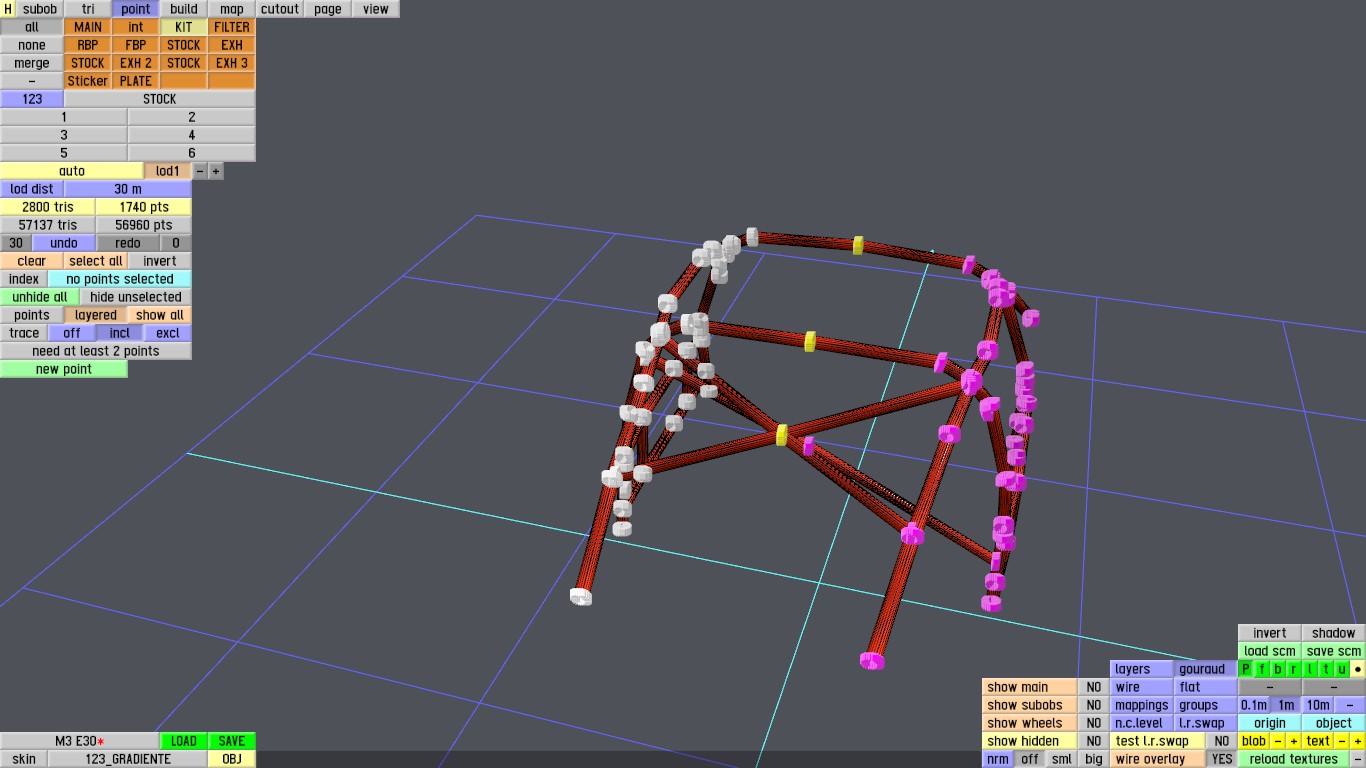This screenshot has width=1366, height=768.
Task: Select the FILTER layer
Action: pos(232,27)
